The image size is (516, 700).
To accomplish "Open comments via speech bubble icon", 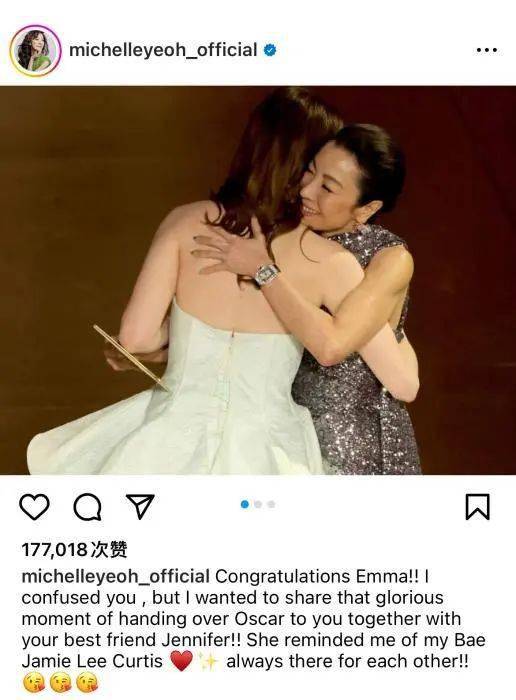I will tap(87, 507).
